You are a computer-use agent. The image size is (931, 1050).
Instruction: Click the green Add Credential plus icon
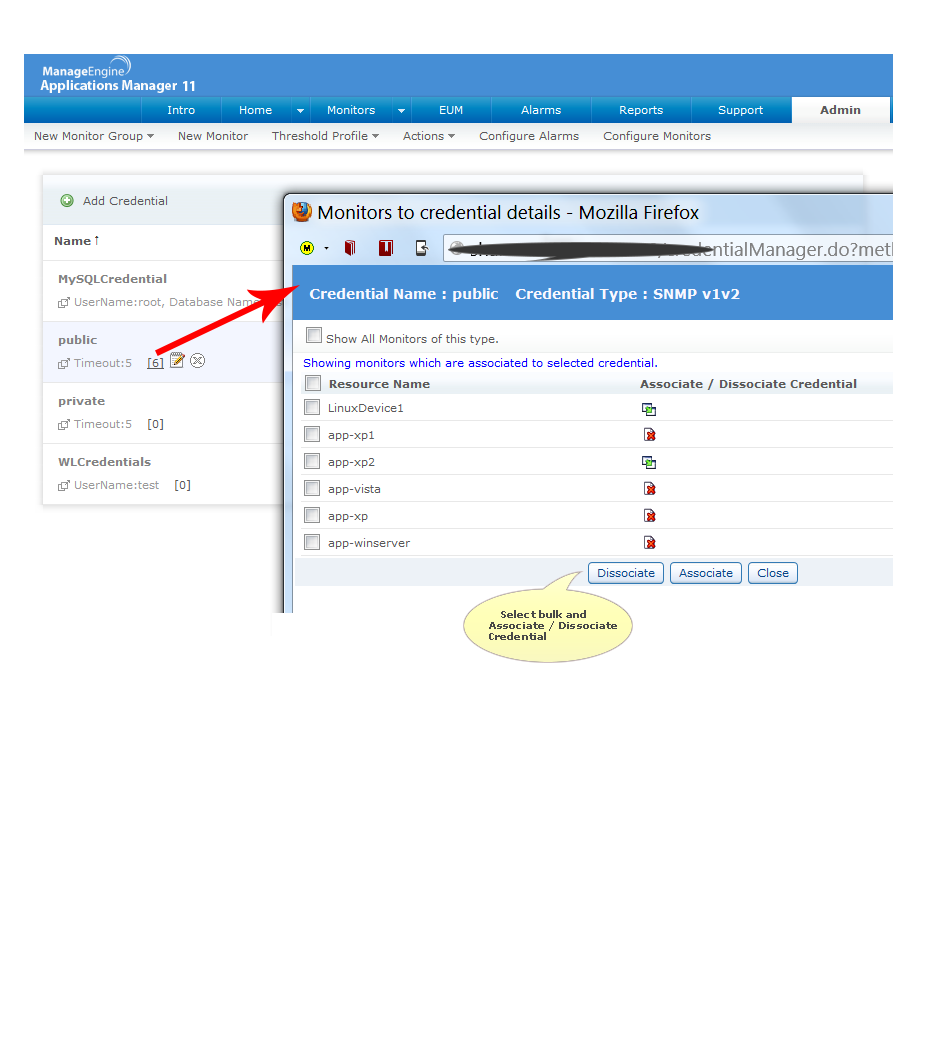click(67, 200)
